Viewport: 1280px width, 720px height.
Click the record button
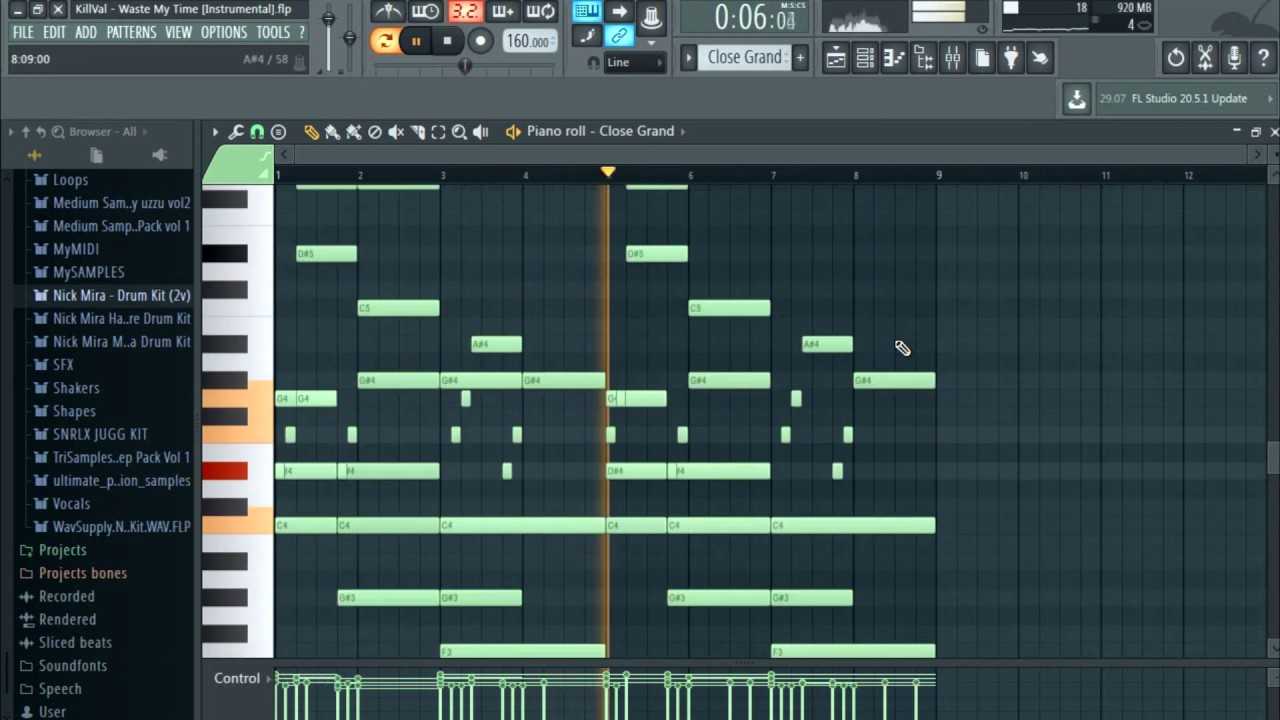coord(481,41)
